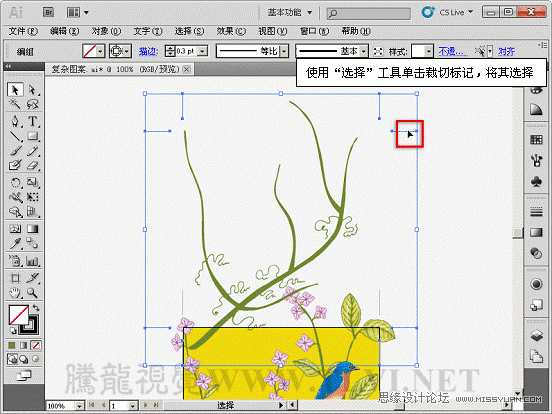Click the 对齐 align link
The width and height of the screenshot is (552, 414).
coord(506,51)
